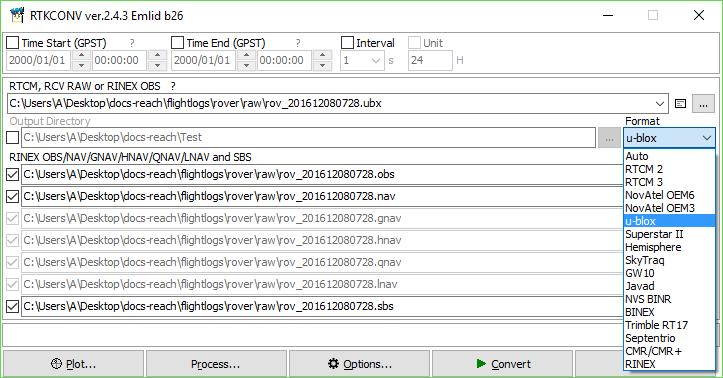Increase Time Start time stepper
Image resolution: width=723 pixels, height=378 pixels.
tap(157, 56)
